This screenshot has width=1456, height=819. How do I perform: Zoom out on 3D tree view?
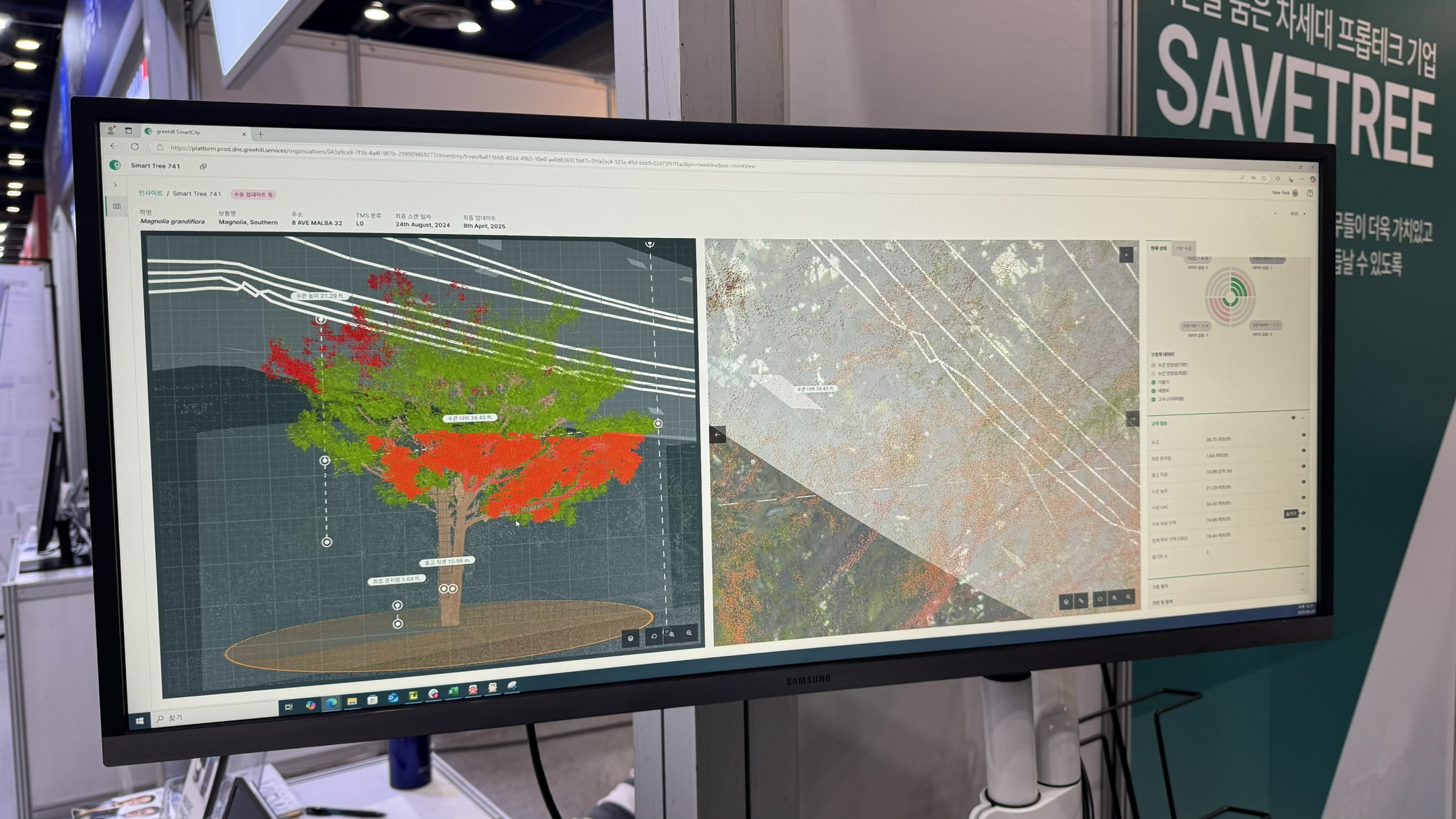point(689,632)
